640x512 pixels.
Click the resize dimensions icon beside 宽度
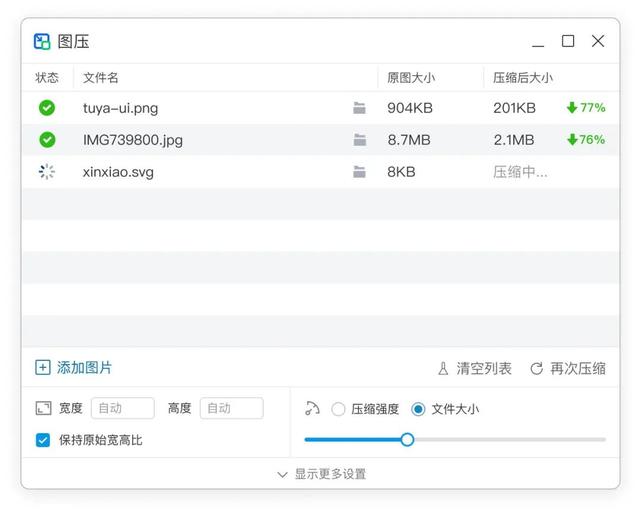pos(43,408)
